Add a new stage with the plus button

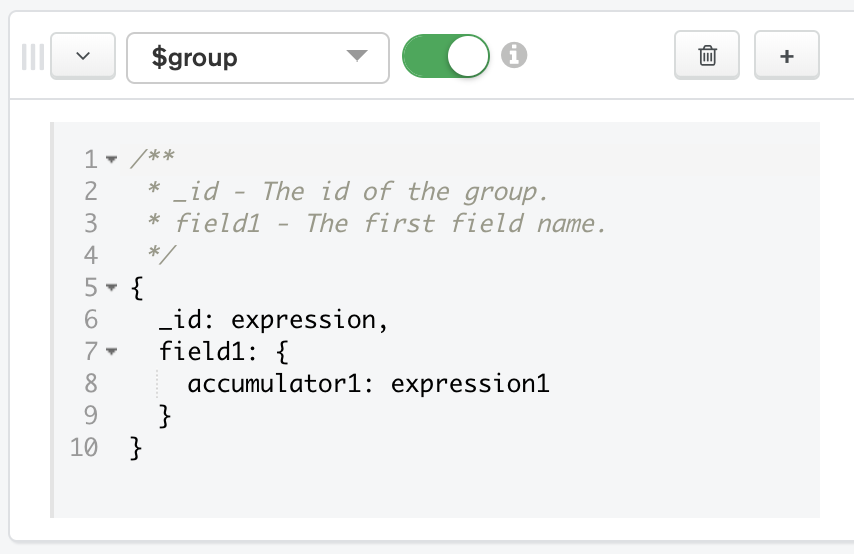(786, 56)
